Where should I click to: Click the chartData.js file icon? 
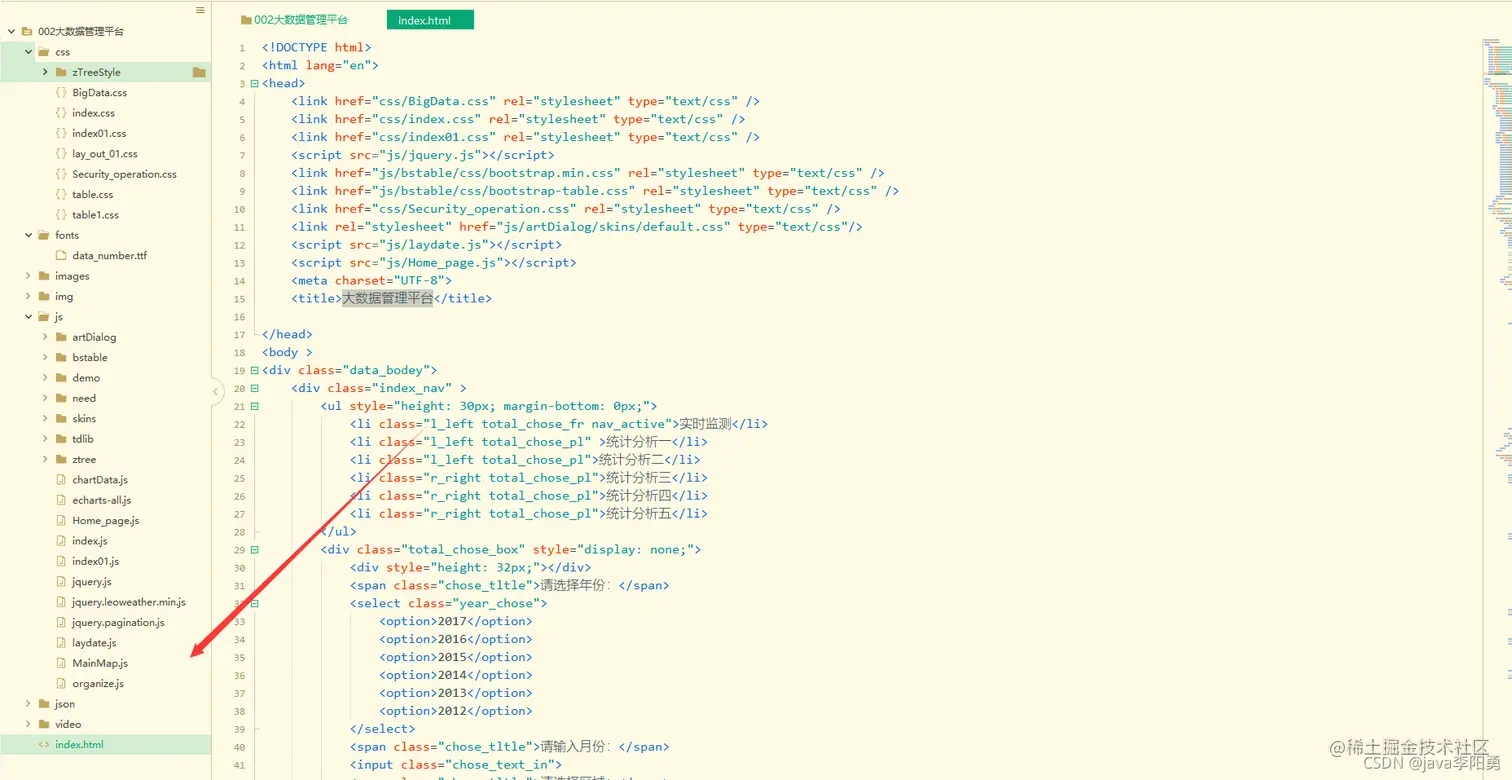[62, 480]
